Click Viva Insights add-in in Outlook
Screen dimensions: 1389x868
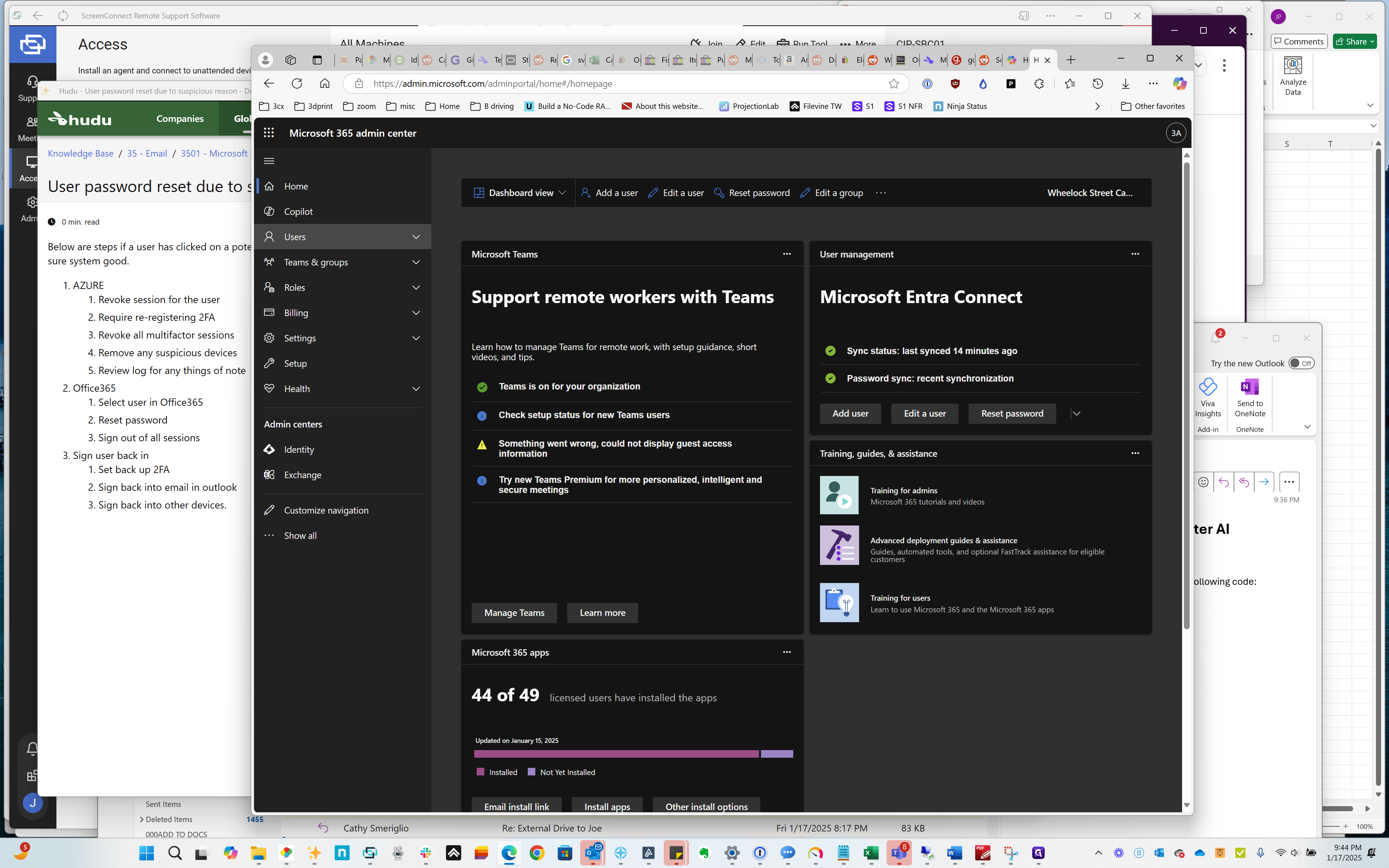(1208, 398)
